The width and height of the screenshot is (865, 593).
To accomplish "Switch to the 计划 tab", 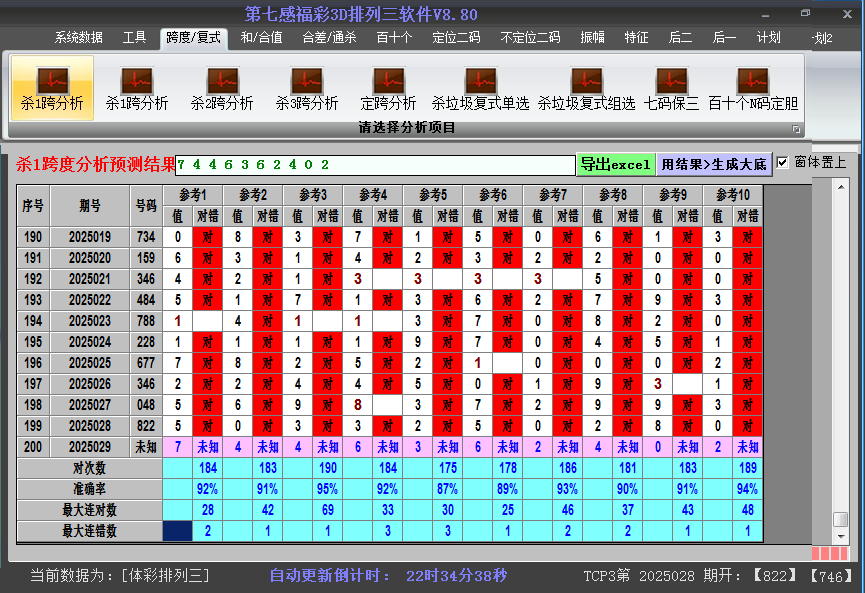I will [768, 38].
